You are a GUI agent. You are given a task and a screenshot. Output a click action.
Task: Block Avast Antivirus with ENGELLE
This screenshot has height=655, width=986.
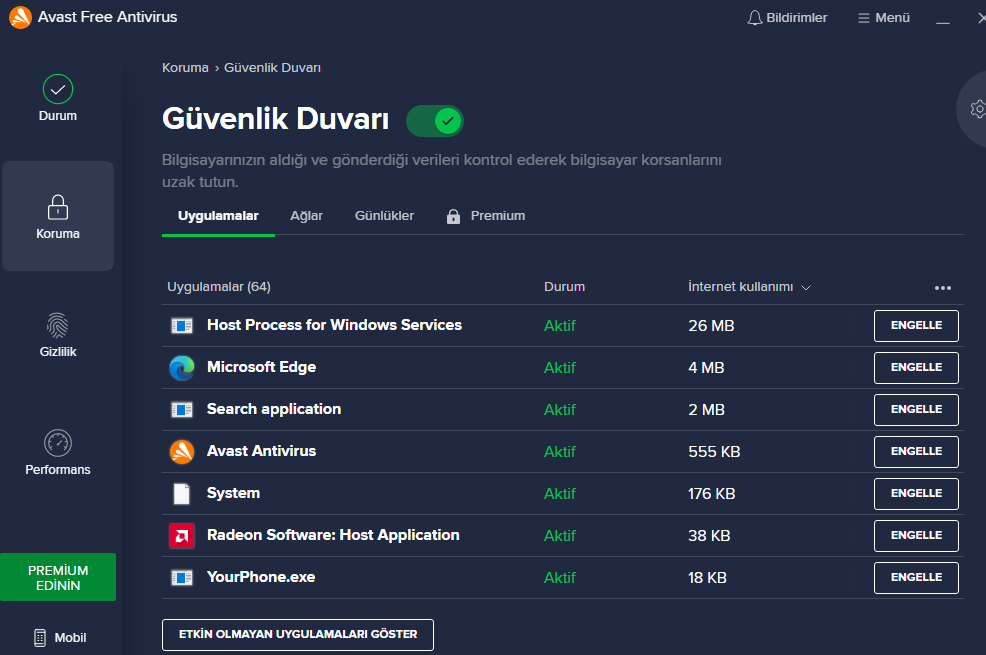916,451
